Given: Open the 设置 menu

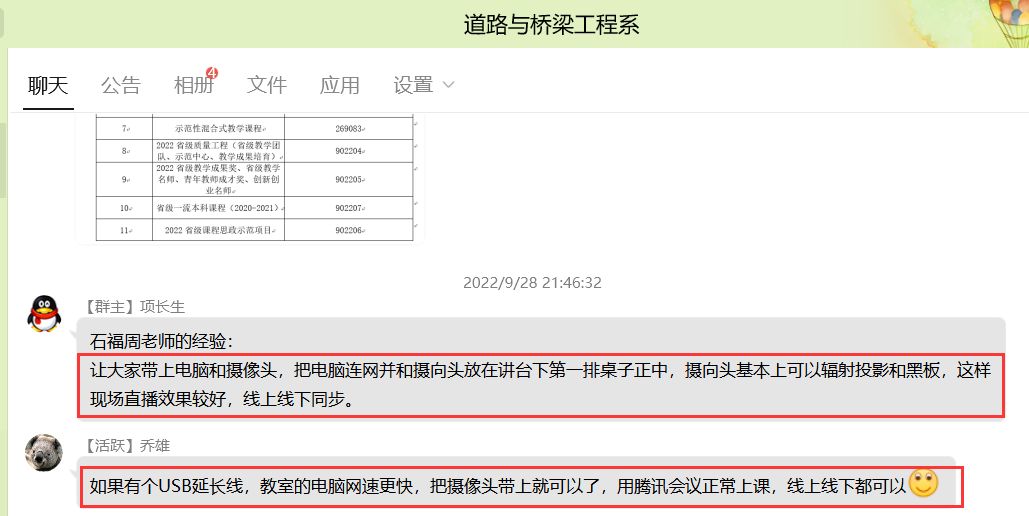Looking at the screenshot, I should (x=413, y=85).
